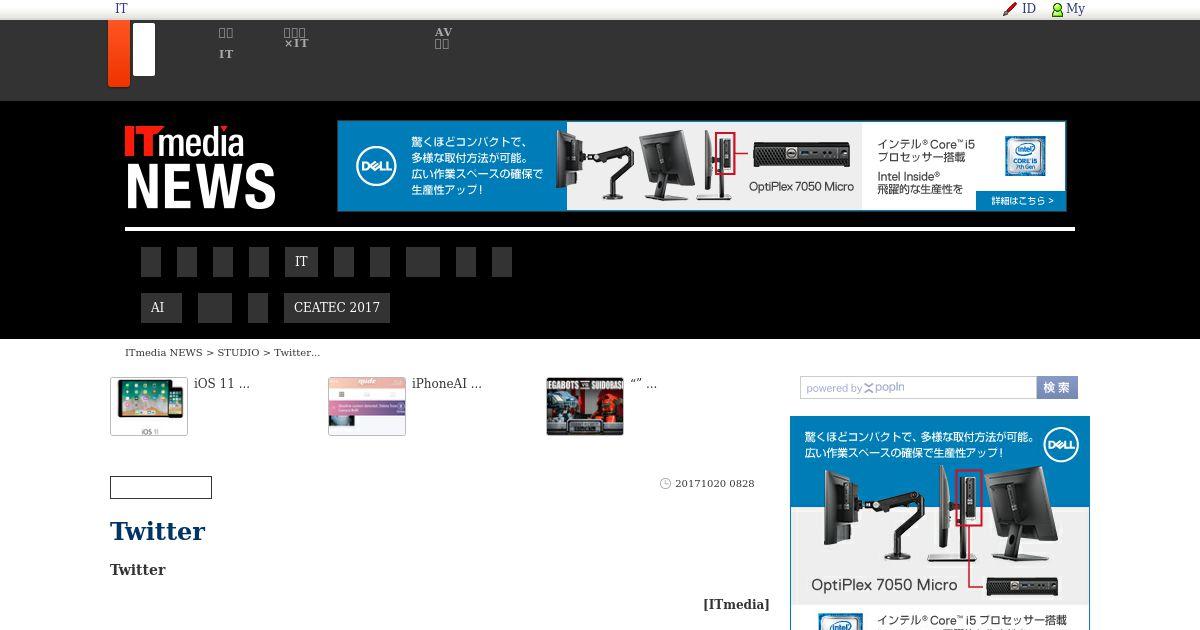Open the My link in top bar
The width and height of the screenshot is (1200, 630).
point(1075,9)
